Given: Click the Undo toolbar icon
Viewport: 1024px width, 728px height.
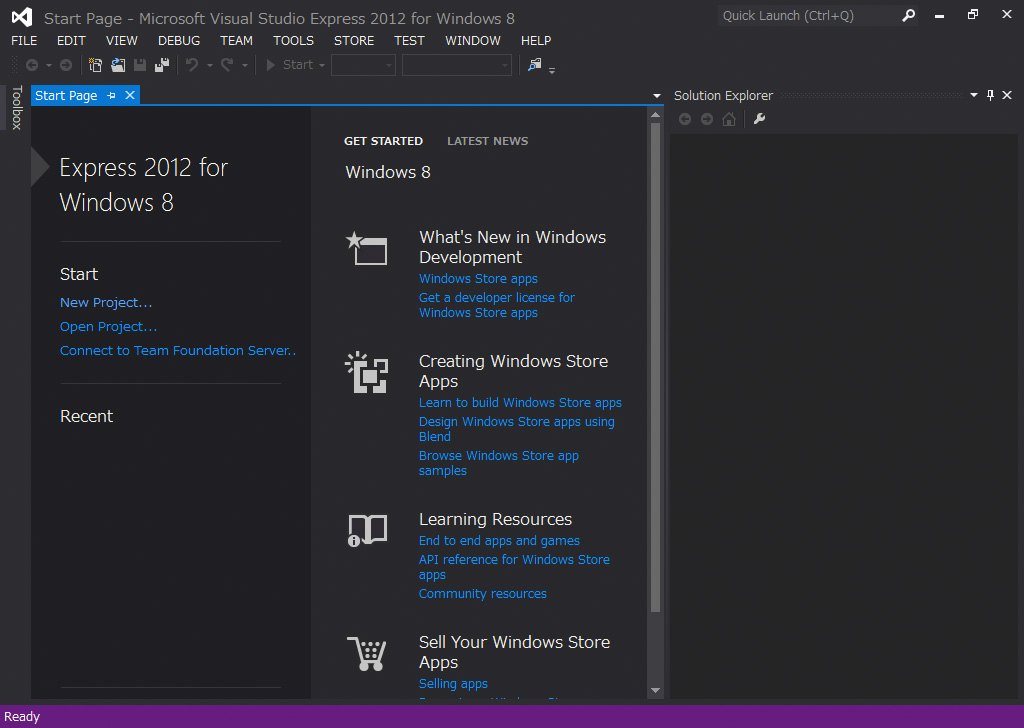Looking at the screenshot, I should pyautogui.click(x=192, y=65).
